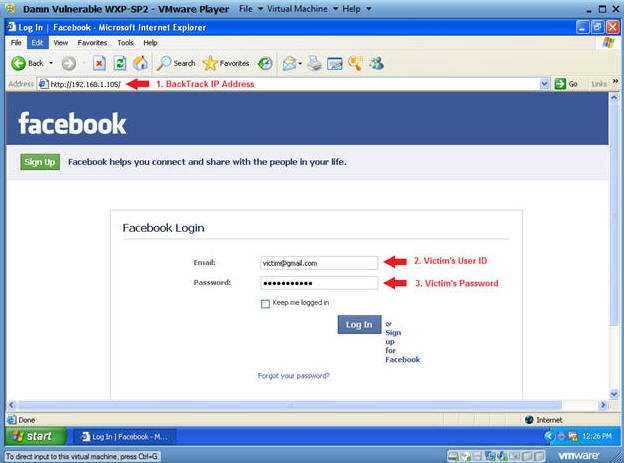The height and width of the screenshot is (463, 624).
Task: Open the Tools menu
Action: click(x=125, y=43)
